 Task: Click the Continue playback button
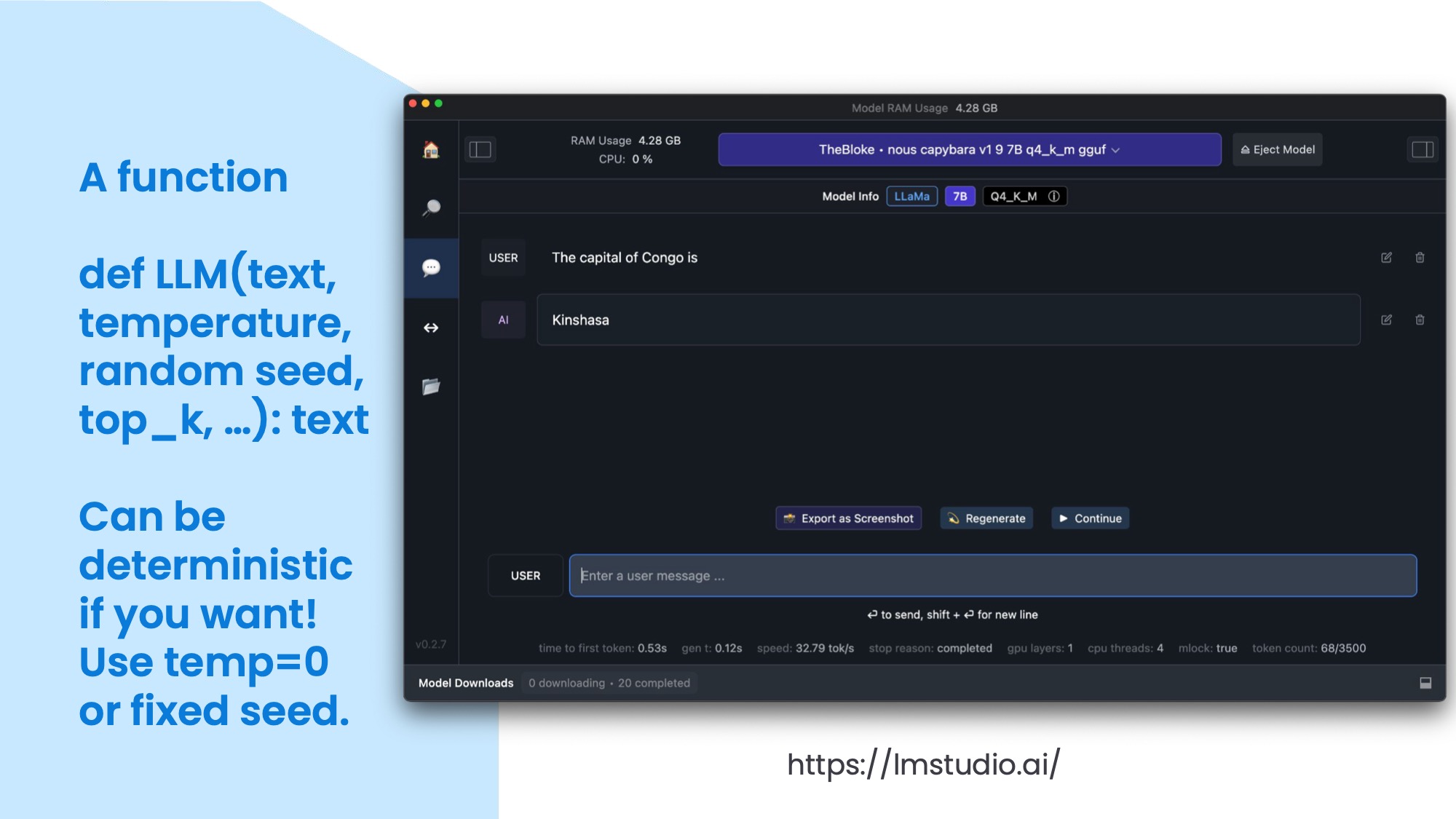point(1089,518)
